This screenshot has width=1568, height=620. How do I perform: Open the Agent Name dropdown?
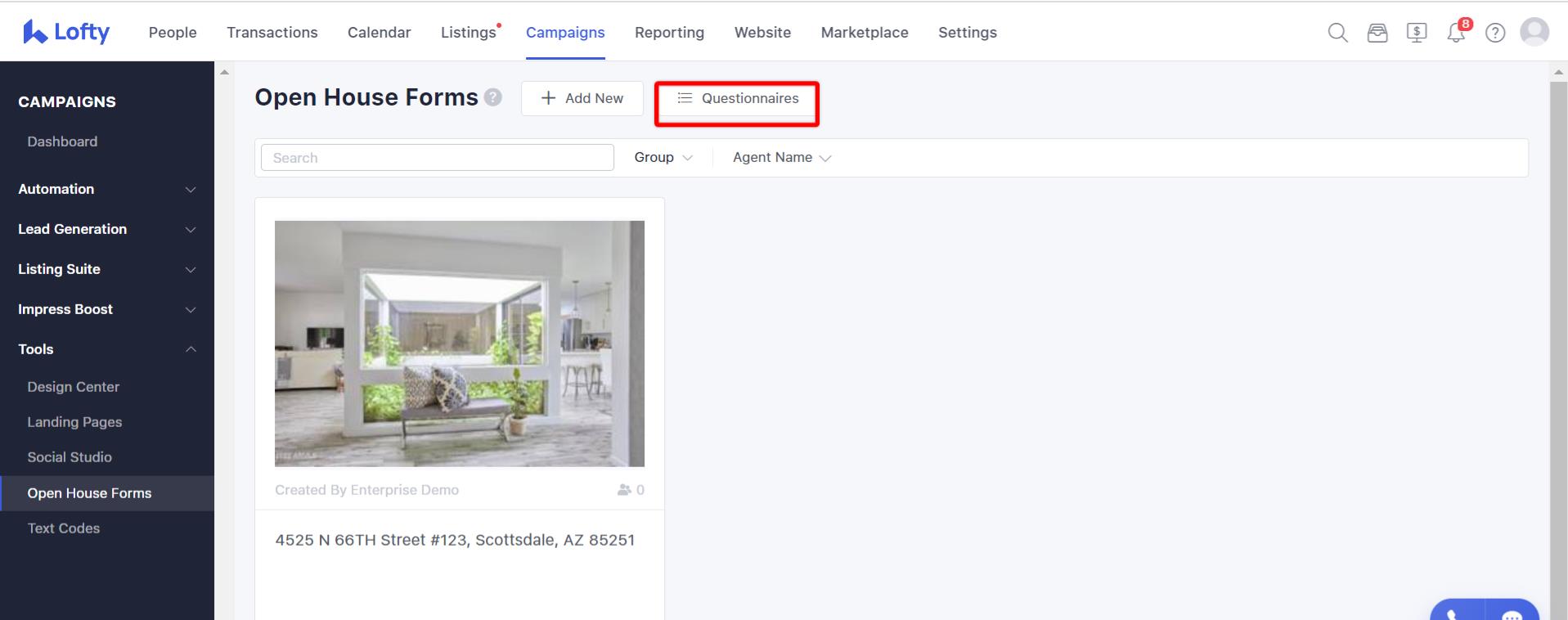781,157
